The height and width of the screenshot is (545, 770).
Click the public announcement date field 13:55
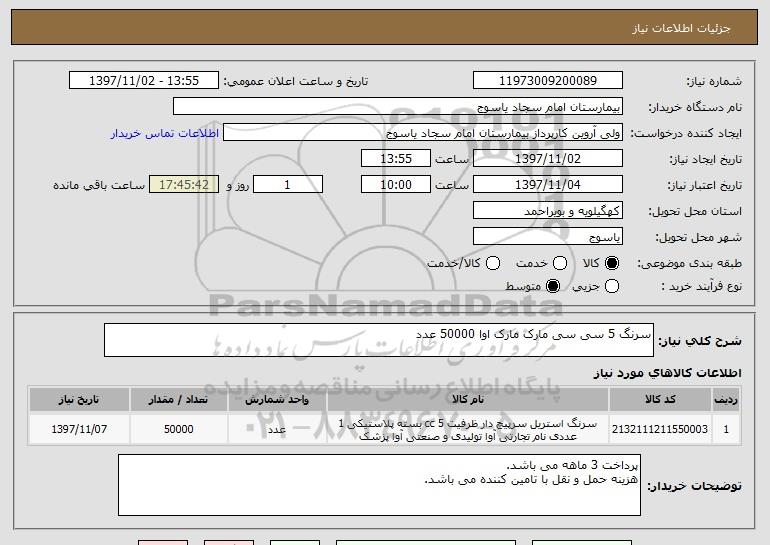pyautogui.click(x=144, y=81)
